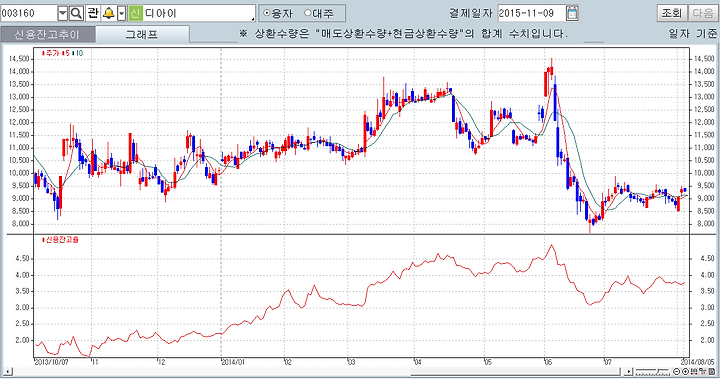Click the 10-day moving average legend
This screenshot has width=720, height=379.
point(79,53)
